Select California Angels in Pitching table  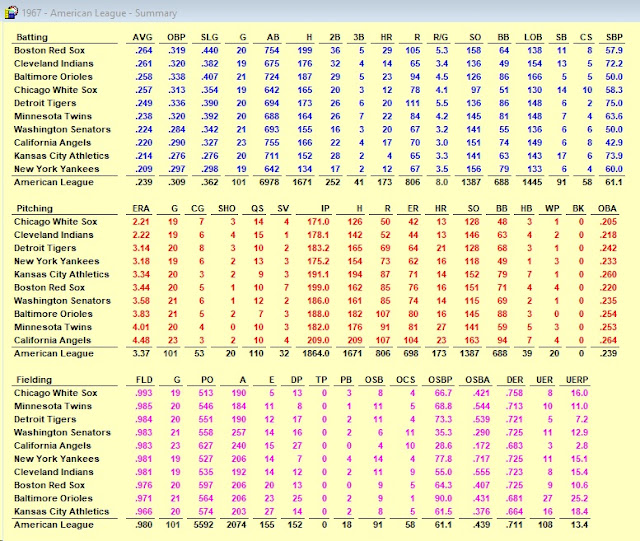pyautogui.click(x=52, y=340)
